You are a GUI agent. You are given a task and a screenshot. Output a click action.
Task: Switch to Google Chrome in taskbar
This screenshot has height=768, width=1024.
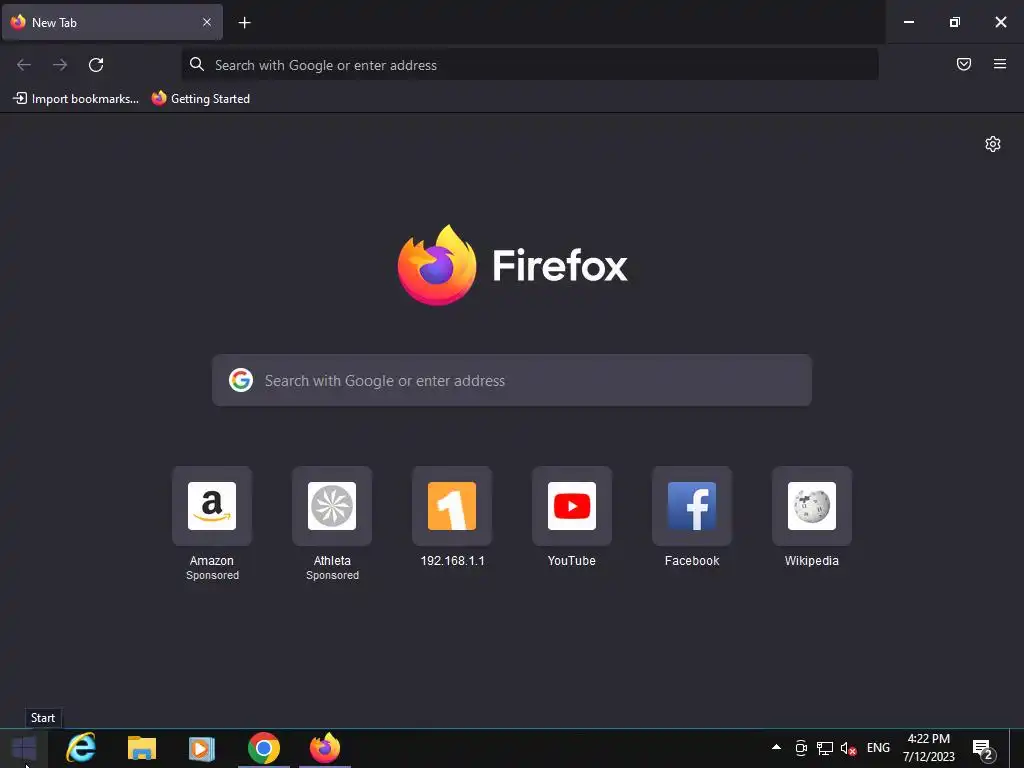tap(264, 748)
